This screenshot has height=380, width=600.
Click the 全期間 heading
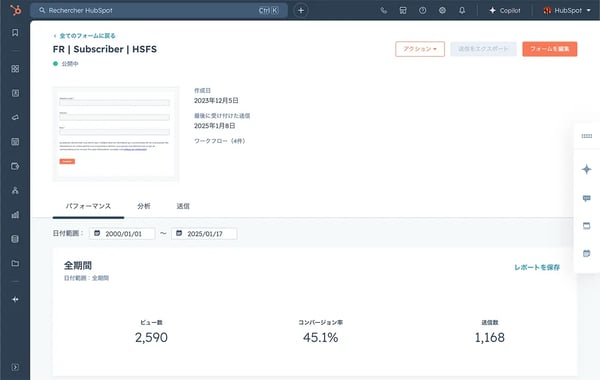click(x=78, y=266)
